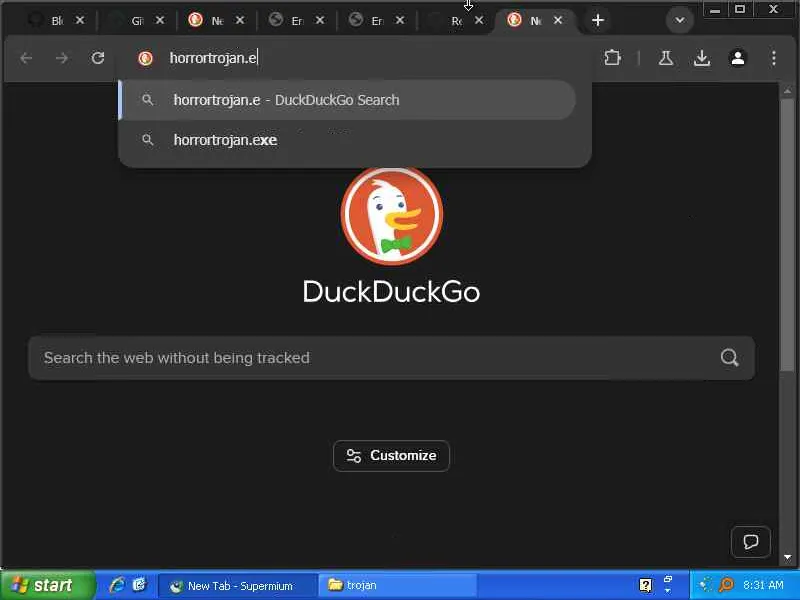Click the scrollbar up arrow

[x=787, y=91]
